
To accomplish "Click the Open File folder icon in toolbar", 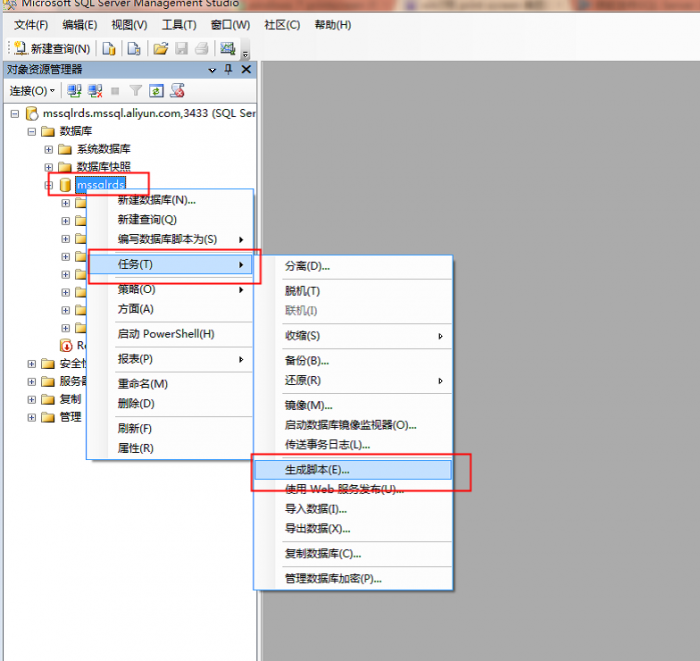I will click(161, 48).
